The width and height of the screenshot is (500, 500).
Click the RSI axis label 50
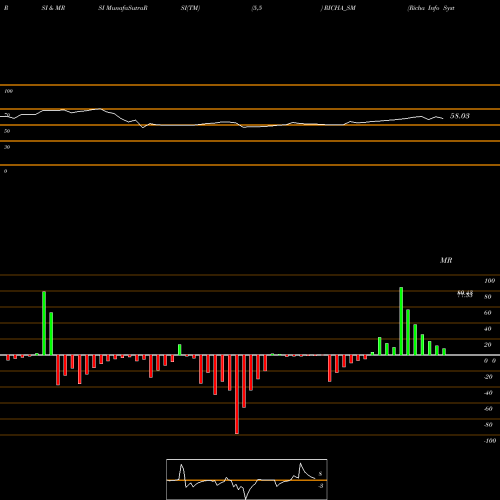tap(7, 131)
